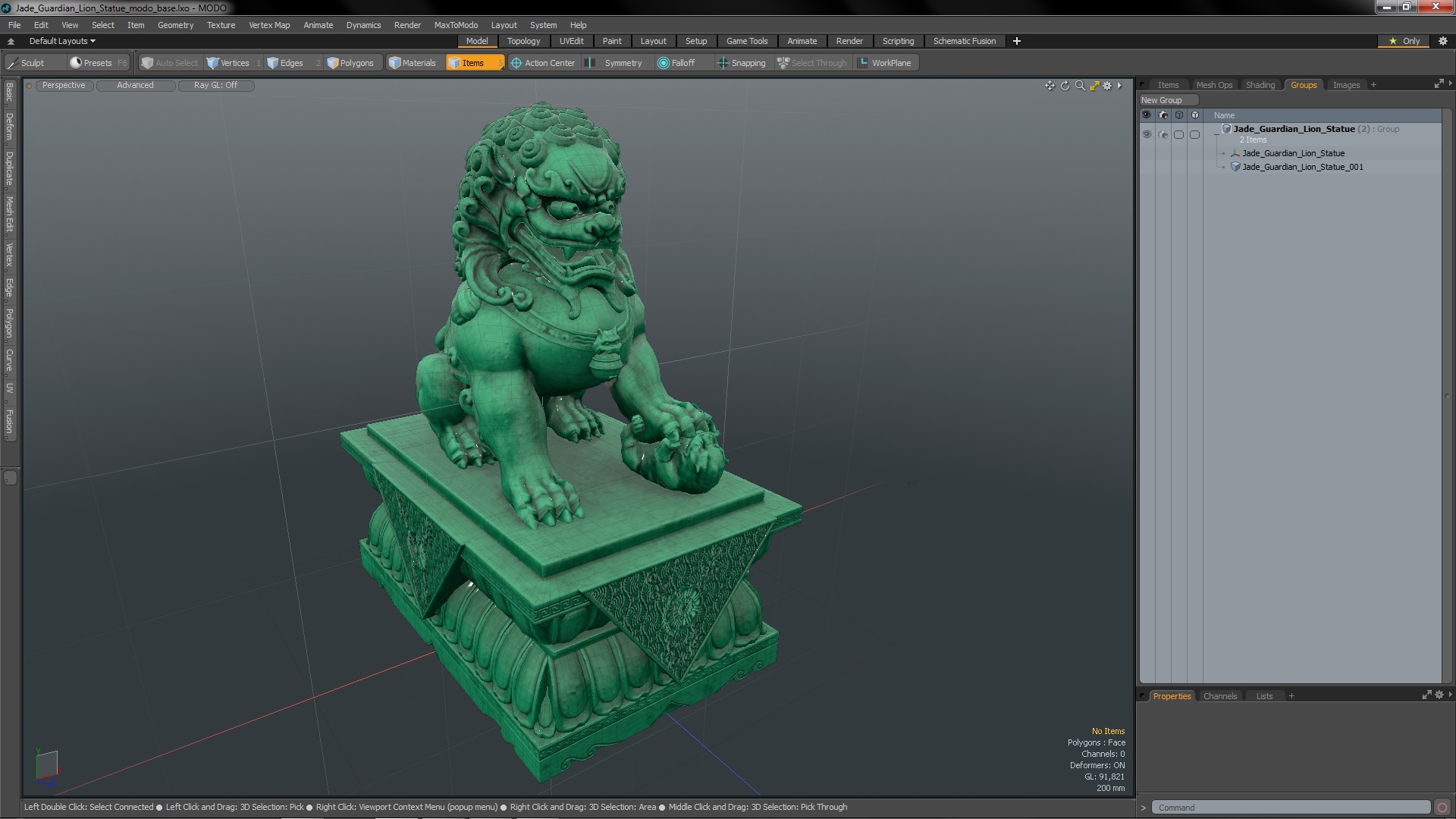Add a tab beside Lists
The image size is (1456, 819).
[x=1291, y=696]
